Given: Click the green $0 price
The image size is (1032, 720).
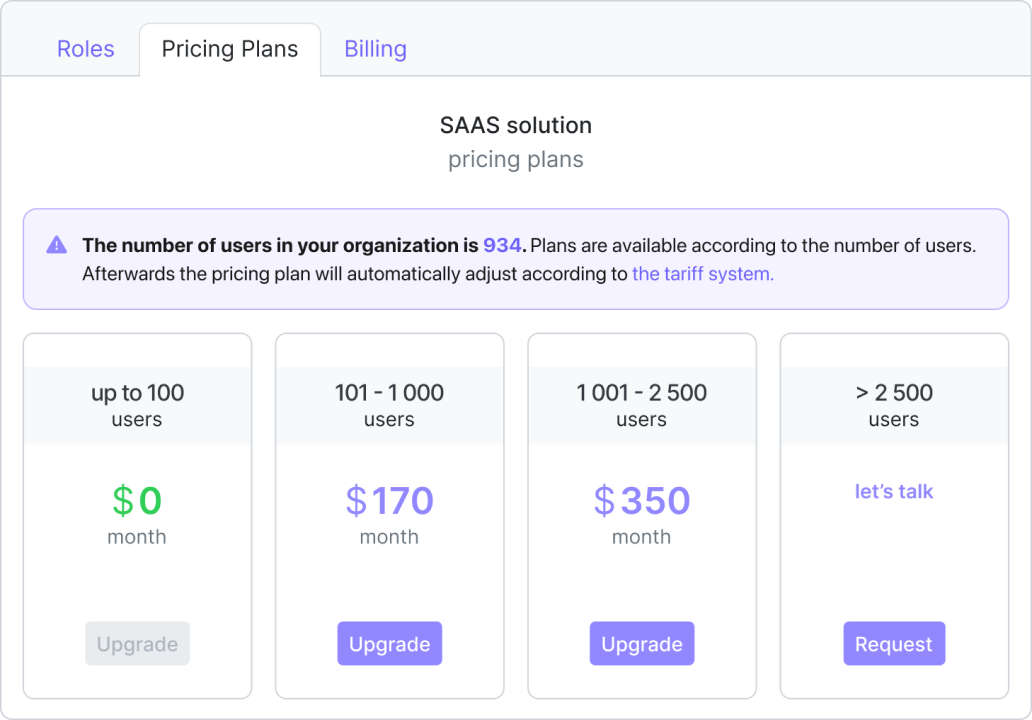Looking at the screenshot, I should pos(137,501).
